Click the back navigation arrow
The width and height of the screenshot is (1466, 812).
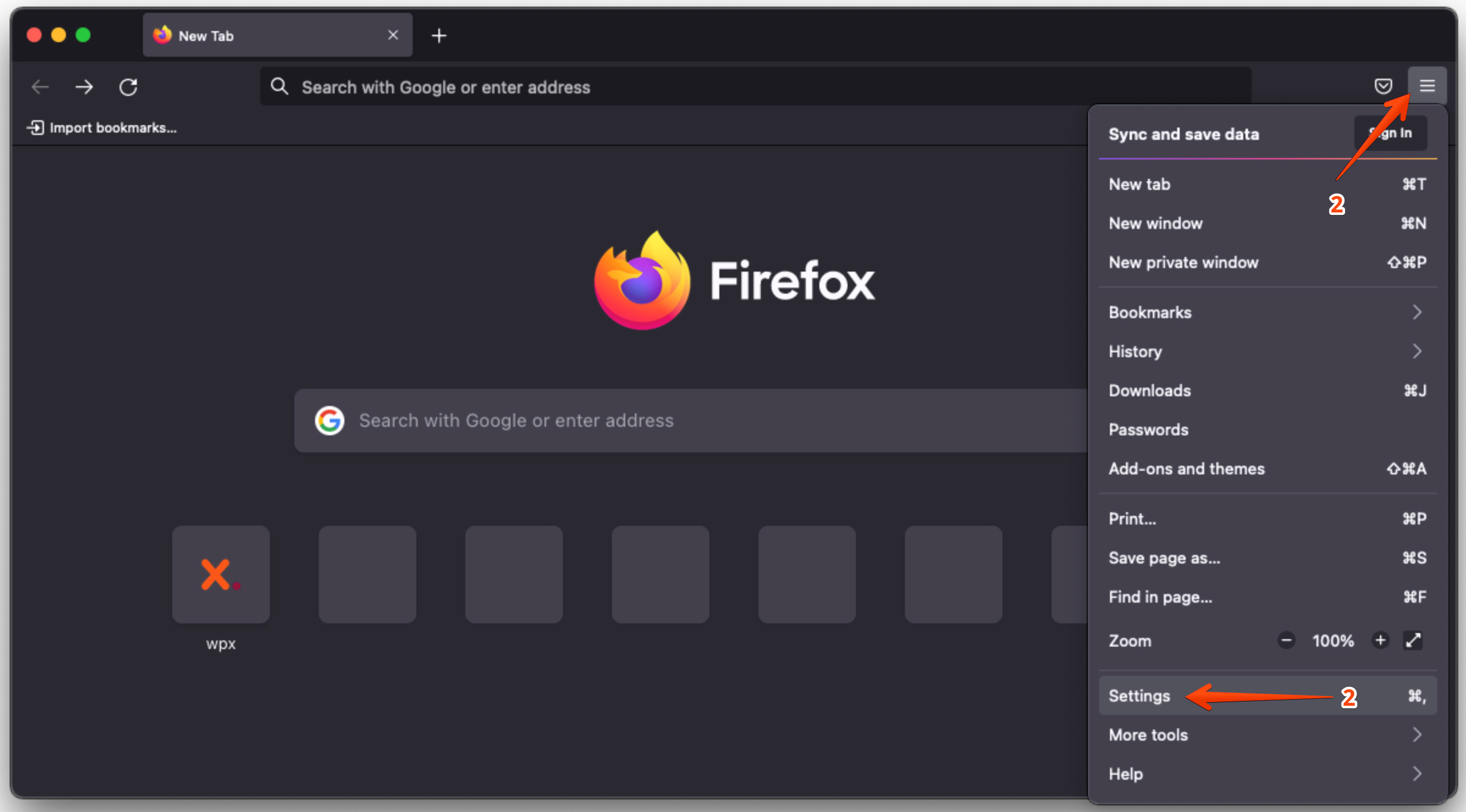coord(40,87)
